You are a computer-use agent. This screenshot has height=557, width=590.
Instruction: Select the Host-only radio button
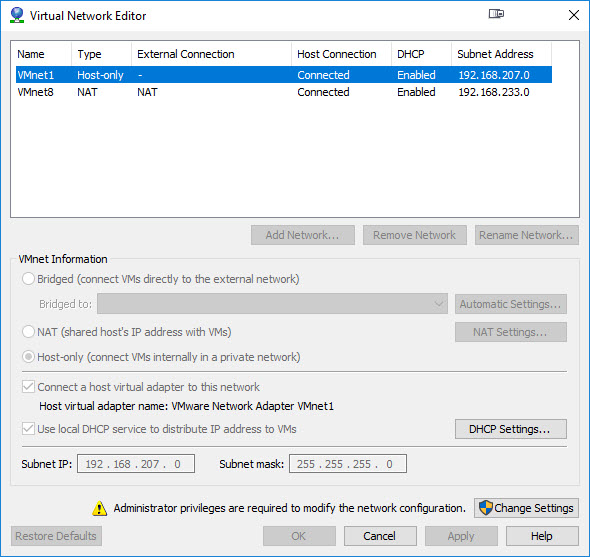tap(28, 357)
